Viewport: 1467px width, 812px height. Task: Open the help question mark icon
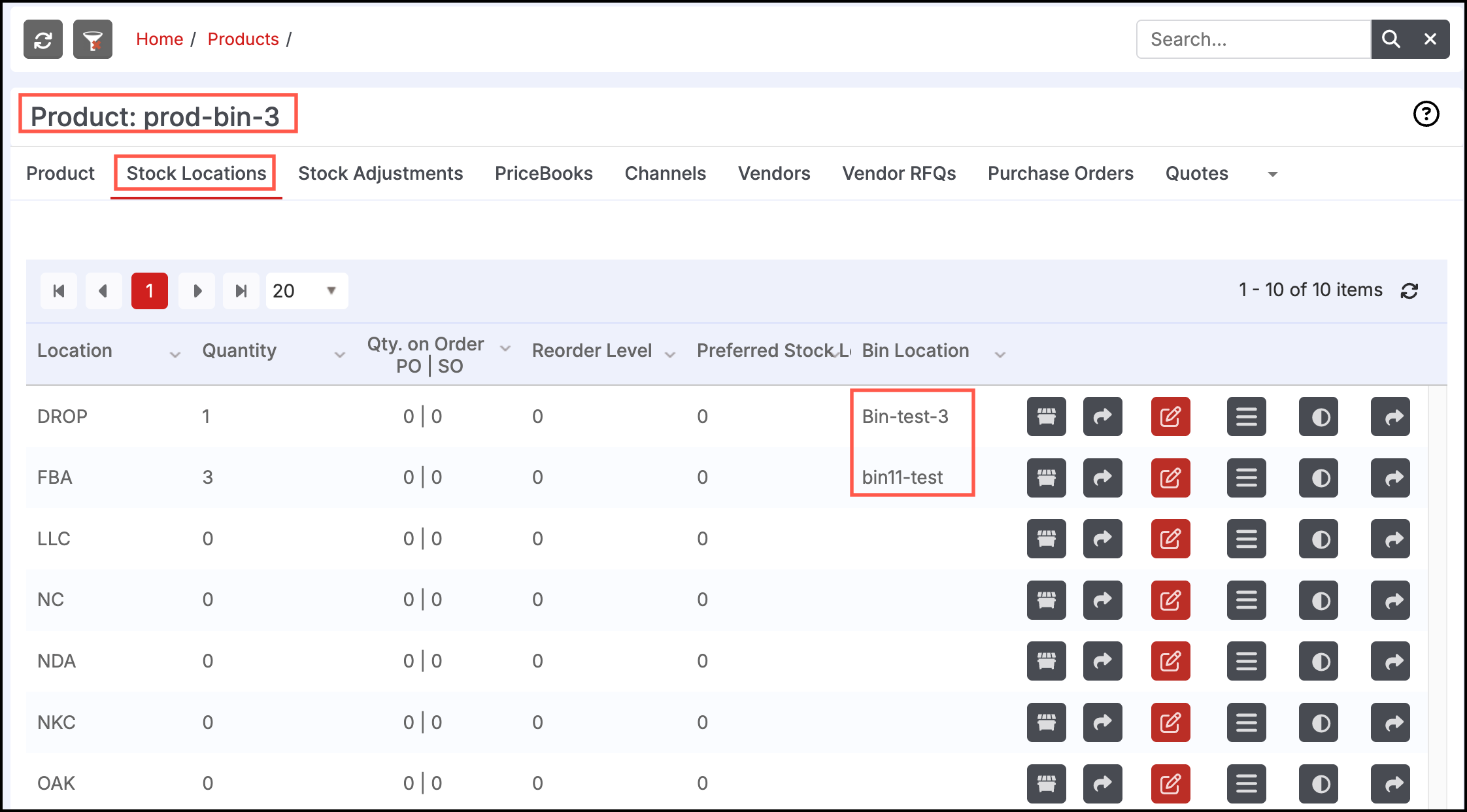point(1426,114)
